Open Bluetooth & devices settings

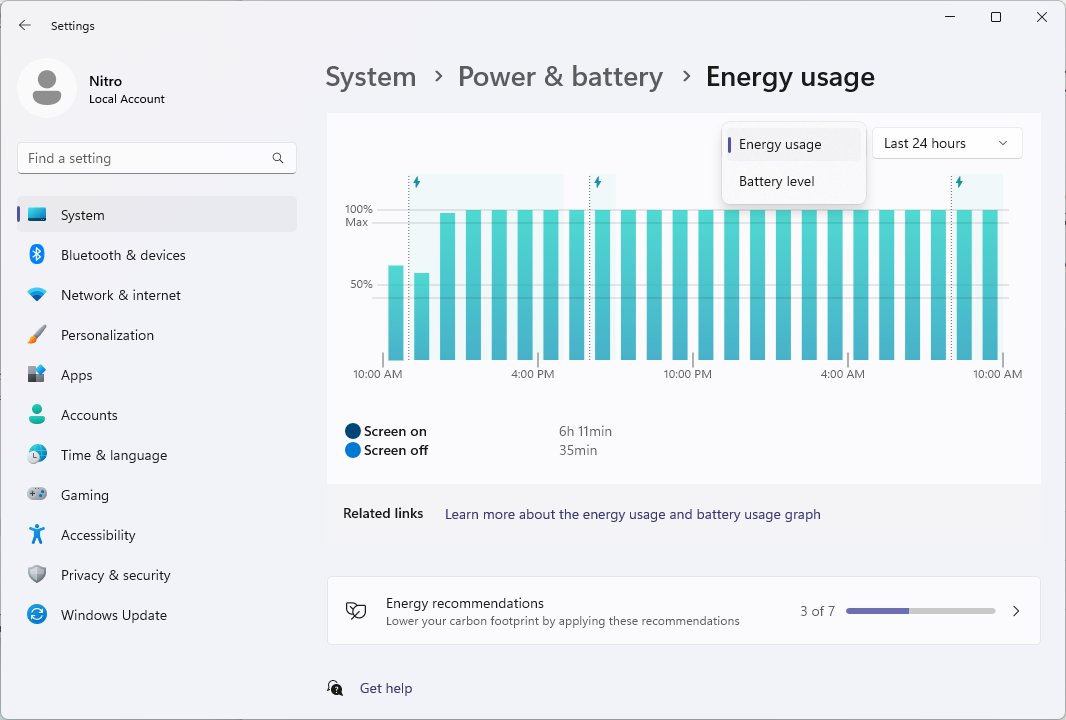coord(157,255)
